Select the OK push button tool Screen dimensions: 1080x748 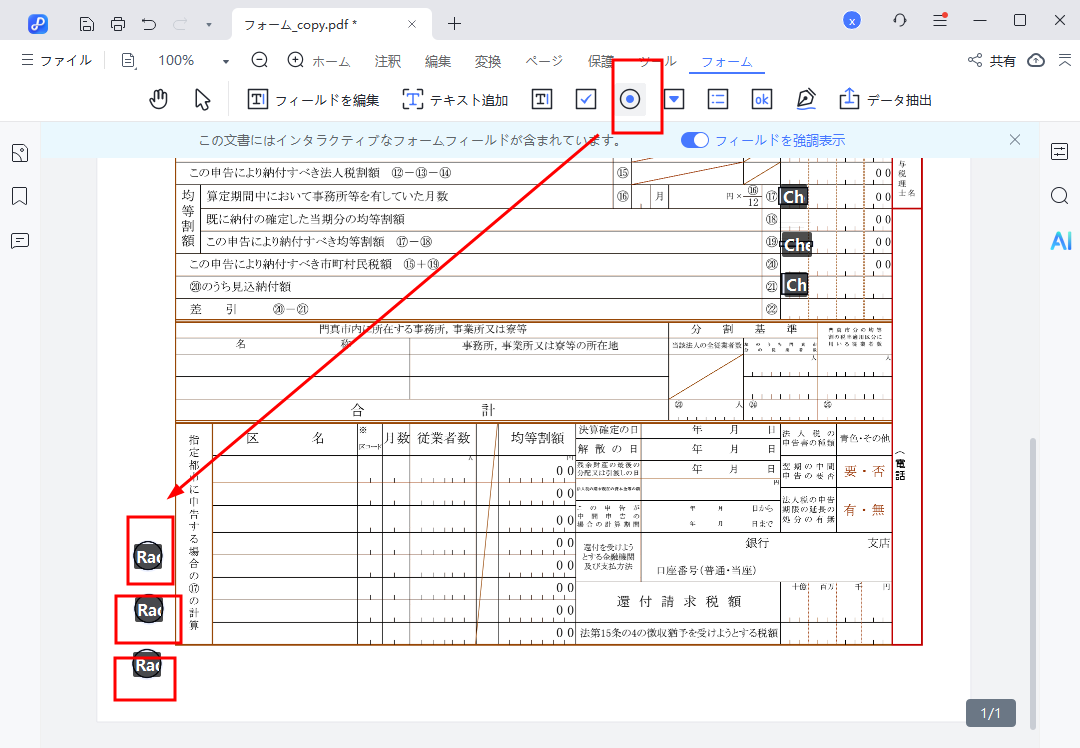pyautogui.click(x=761, y=99)
